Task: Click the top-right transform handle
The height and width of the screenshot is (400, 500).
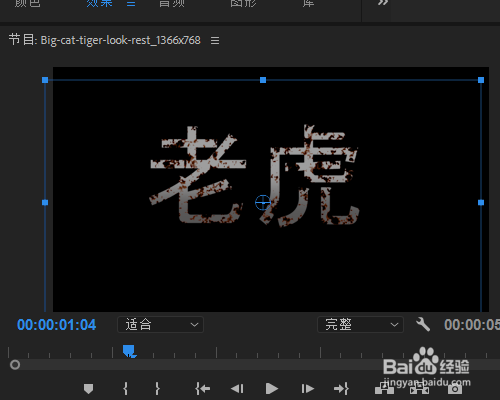Action: pos(481,80)
